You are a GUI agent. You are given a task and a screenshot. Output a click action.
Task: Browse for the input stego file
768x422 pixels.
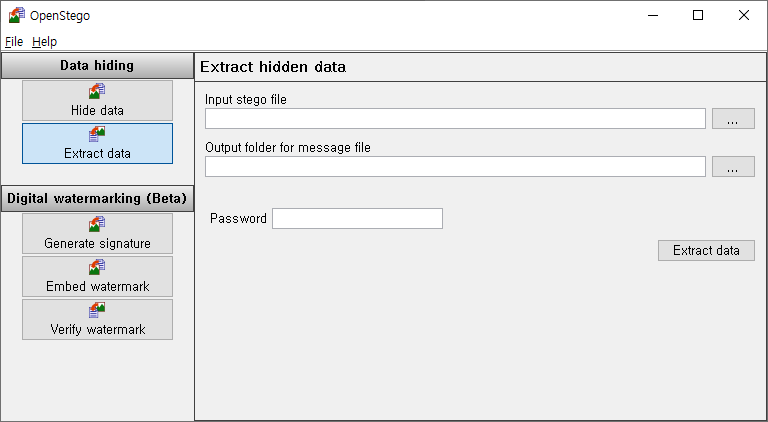[x=733, y=119]
